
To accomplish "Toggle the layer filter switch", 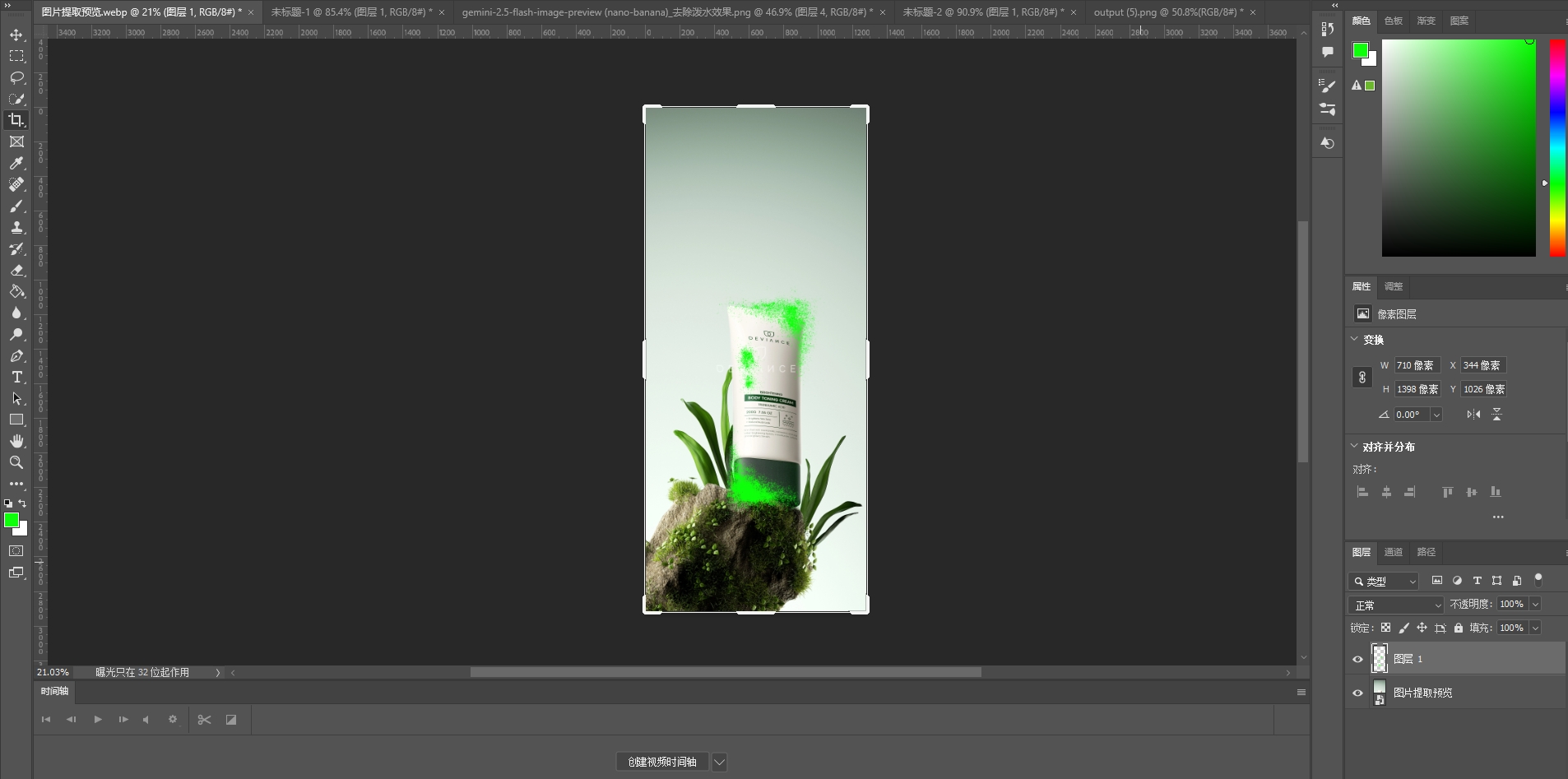I will click(1538, 579).
